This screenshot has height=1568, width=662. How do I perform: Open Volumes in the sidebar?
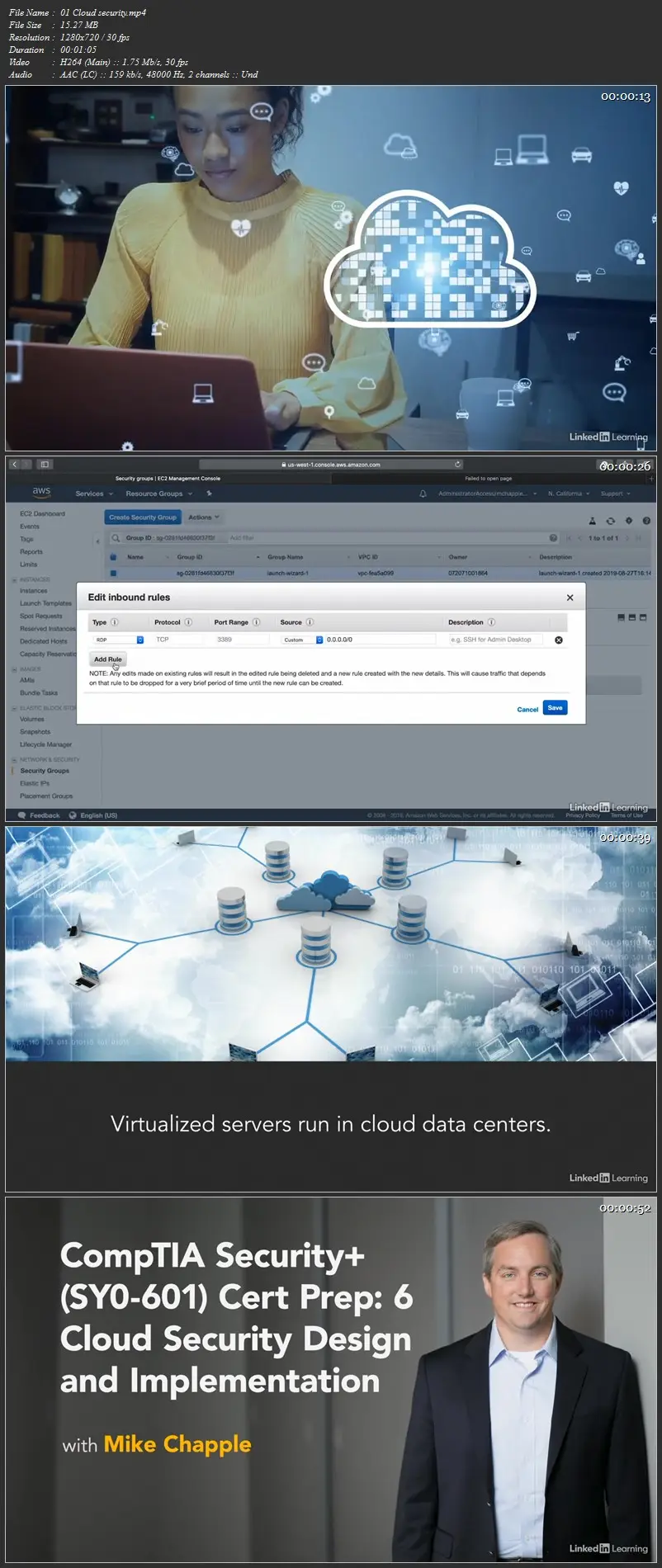(32, 720)
